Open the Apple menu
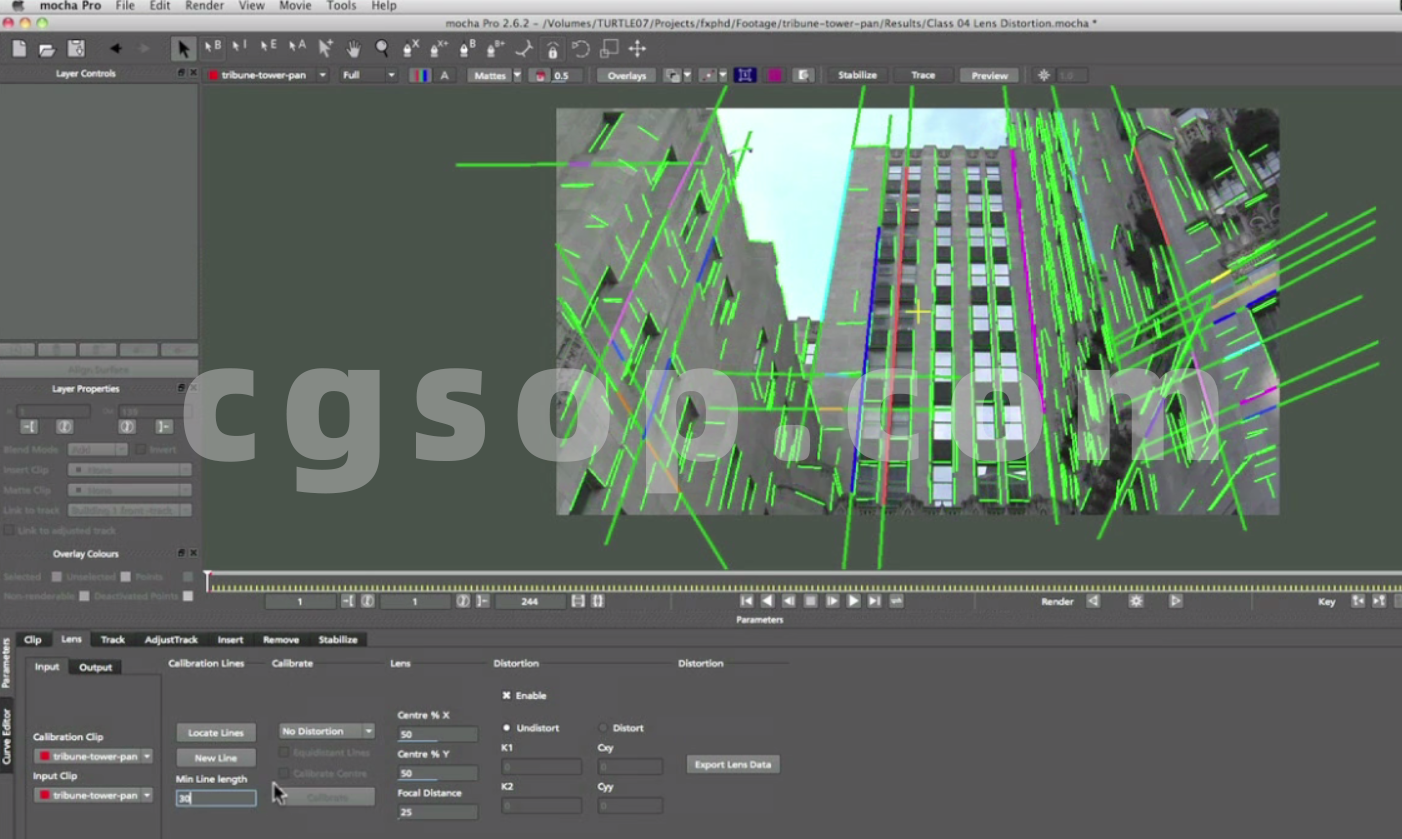1402x839 pixels. (17, 6)
